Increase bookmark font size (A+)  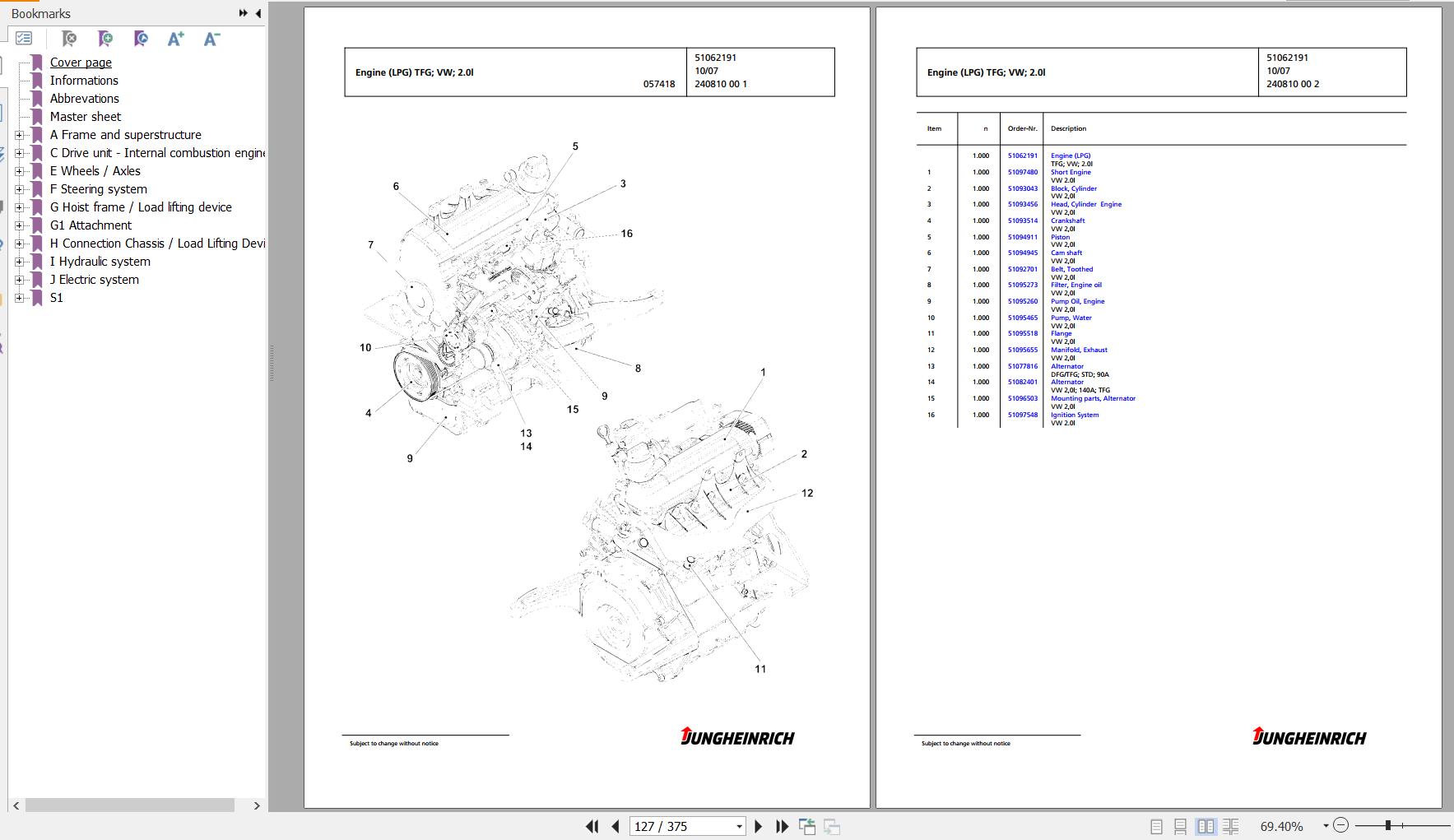pos(175,39)
